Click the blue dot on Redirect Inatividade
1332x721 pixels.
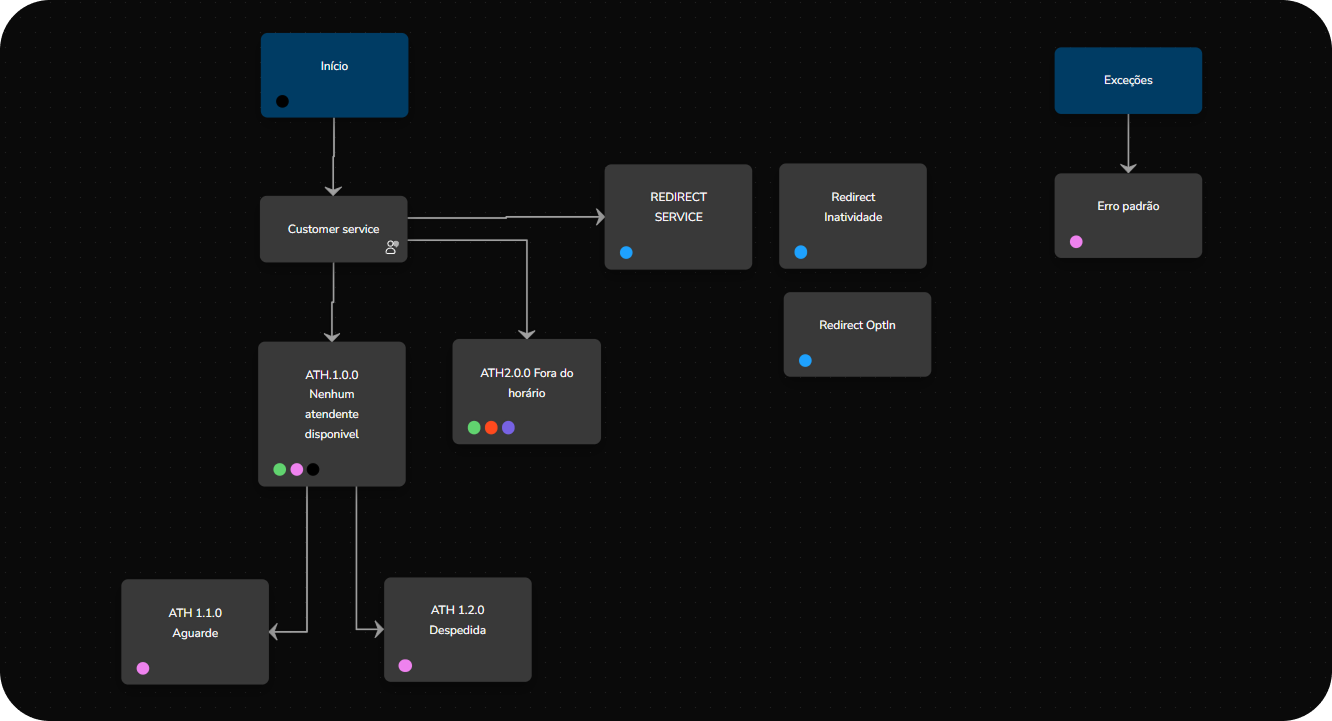801,253
